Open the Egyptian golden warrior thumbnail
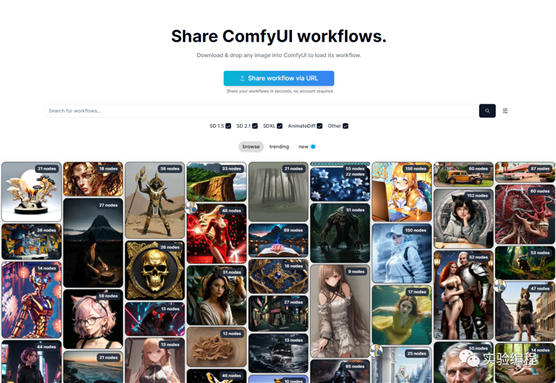The image size is (556, 383). pyautogui.click(x=155, y=200)
